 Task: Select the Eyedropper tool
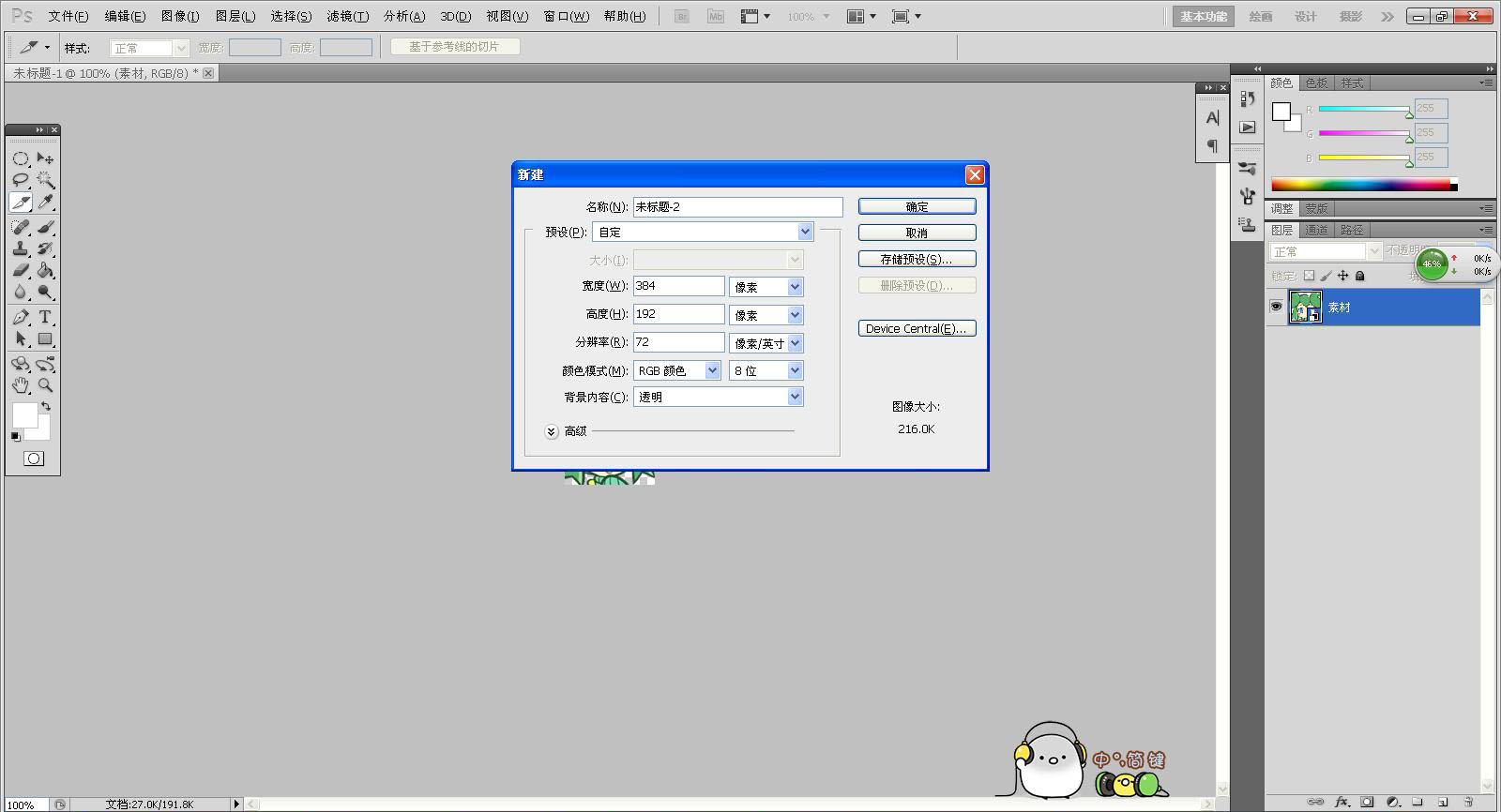[45, 203]
